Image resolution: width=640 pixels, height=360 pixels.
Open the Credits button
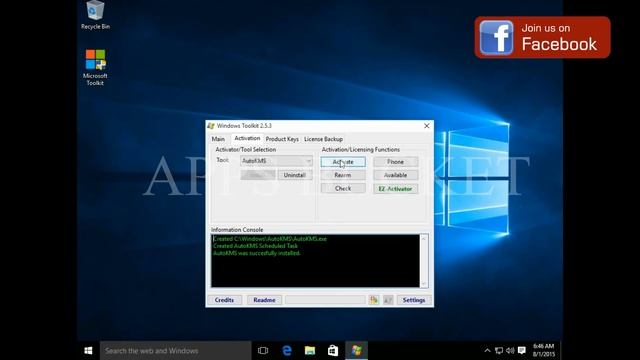(224, 300)
